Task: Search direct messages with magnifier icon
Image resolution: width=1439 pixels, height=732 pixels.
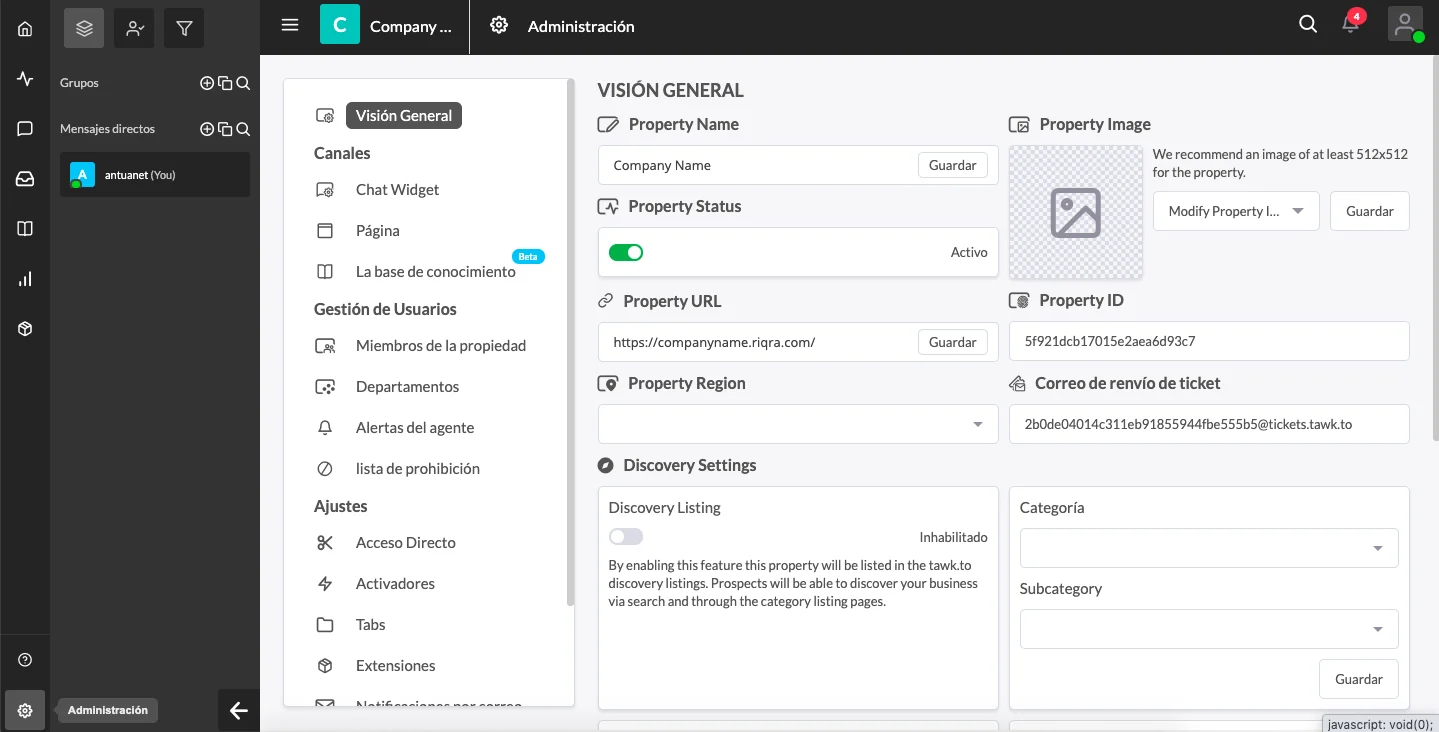Action: (243, 129)
